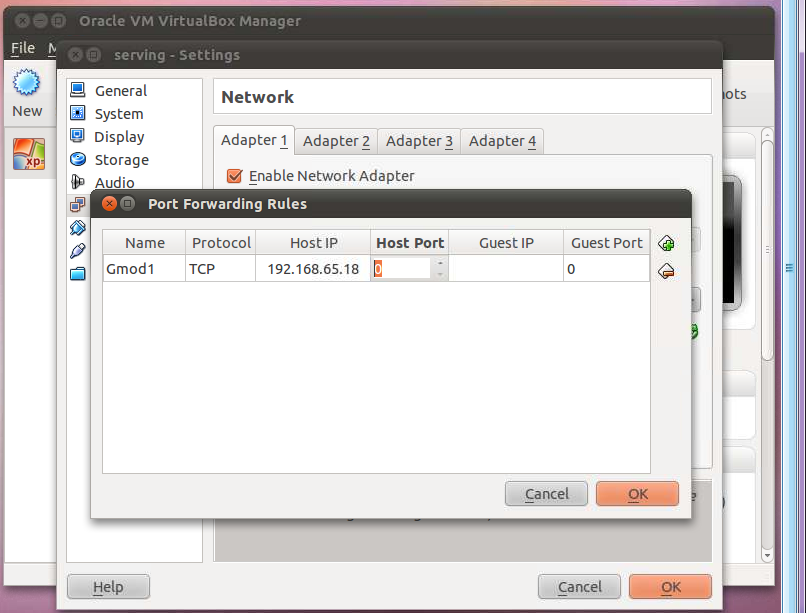The height and width of the screenshot is (613, 806).
Task: Toggle Enable Network Adapter checkbox
Action: 234,176
